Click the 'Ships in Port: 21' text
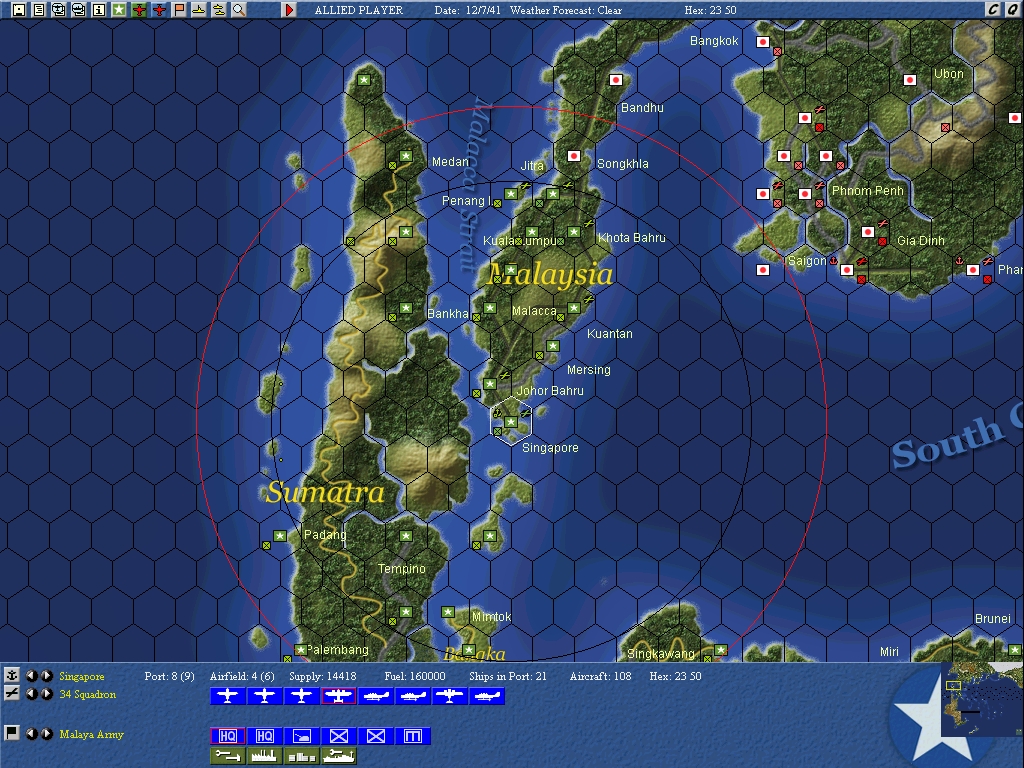This screenshot has height=768, width=1024. [x=507, y=677]
